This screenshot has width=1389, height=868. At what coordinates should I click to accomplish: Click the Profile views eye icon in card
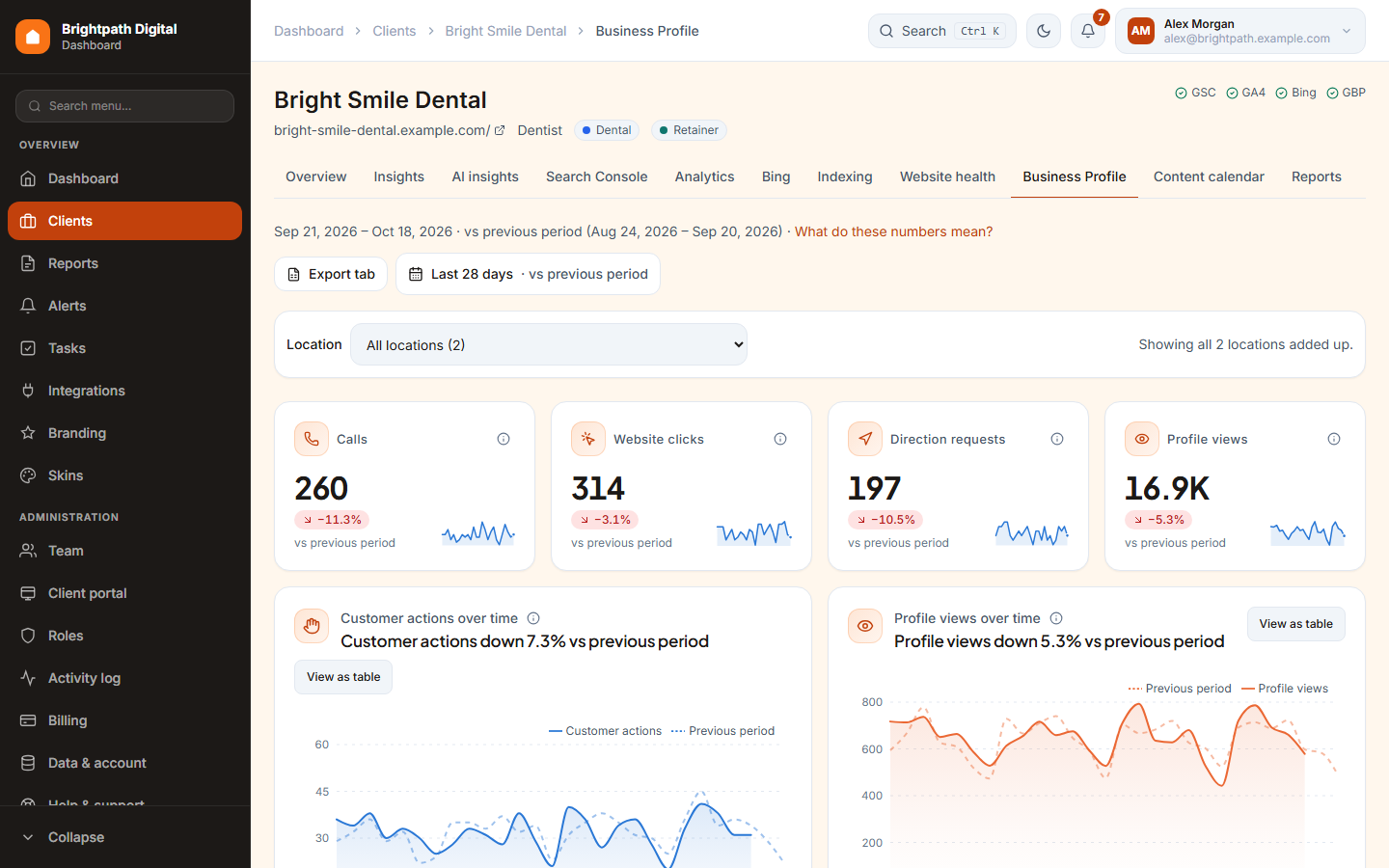1142,439
